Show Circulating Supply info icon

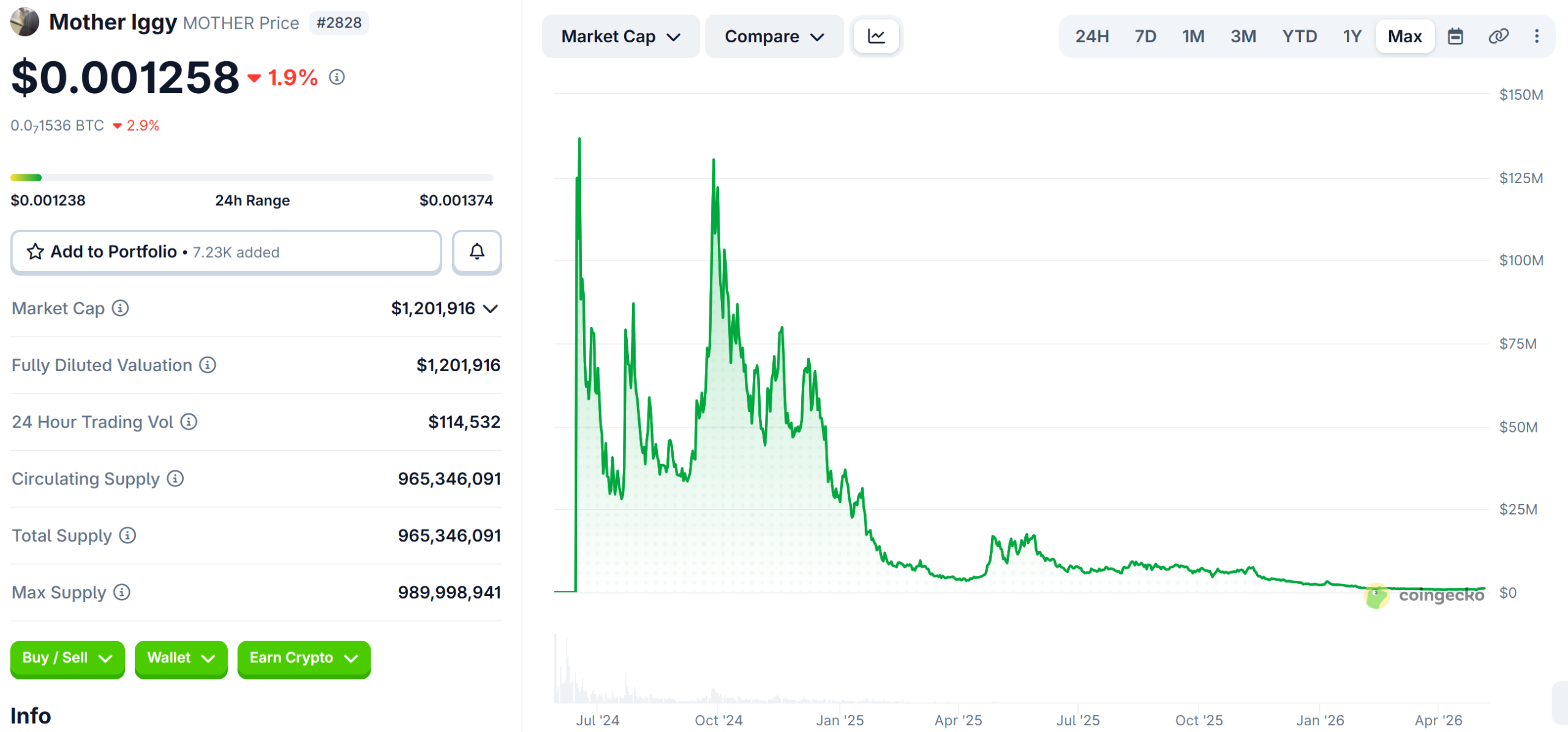(x=175, y=478)
